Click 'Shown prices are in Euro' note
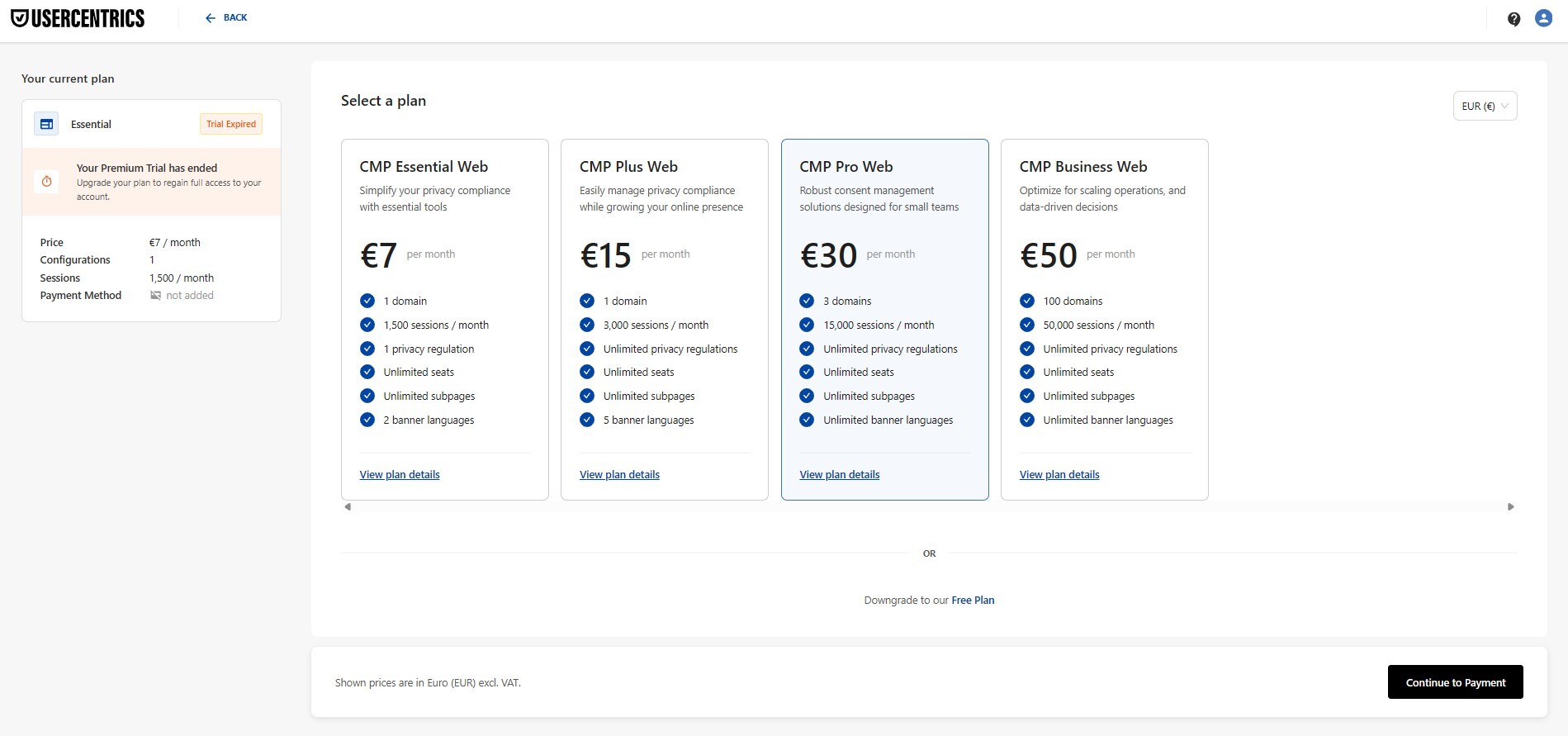The width and height of the screenshot is (1568, 736). click(x=428, y=683)
